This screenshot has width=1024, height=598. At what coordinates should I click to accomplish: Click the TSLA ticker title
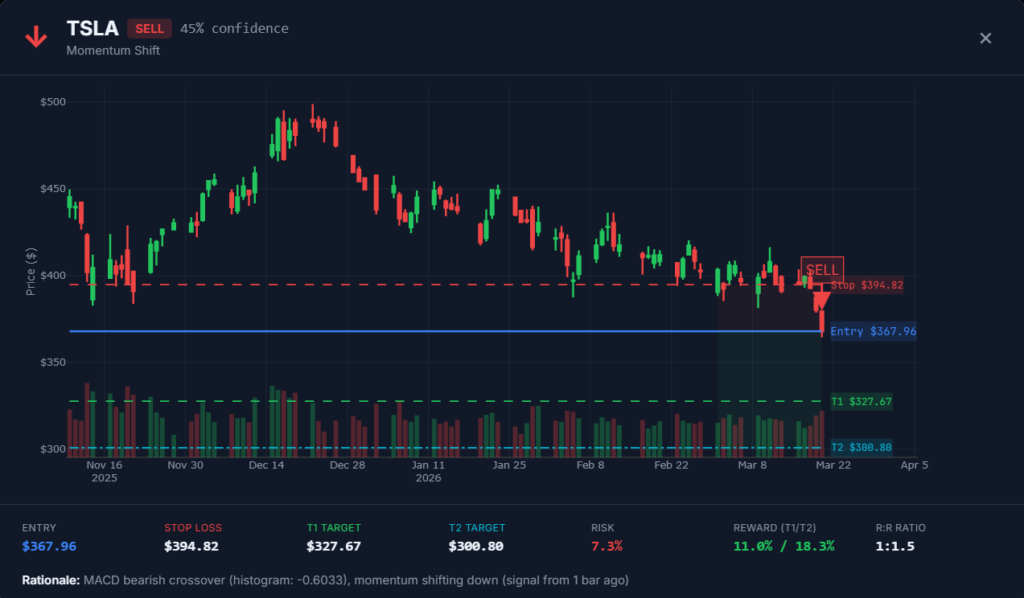(x=92, y=28)
